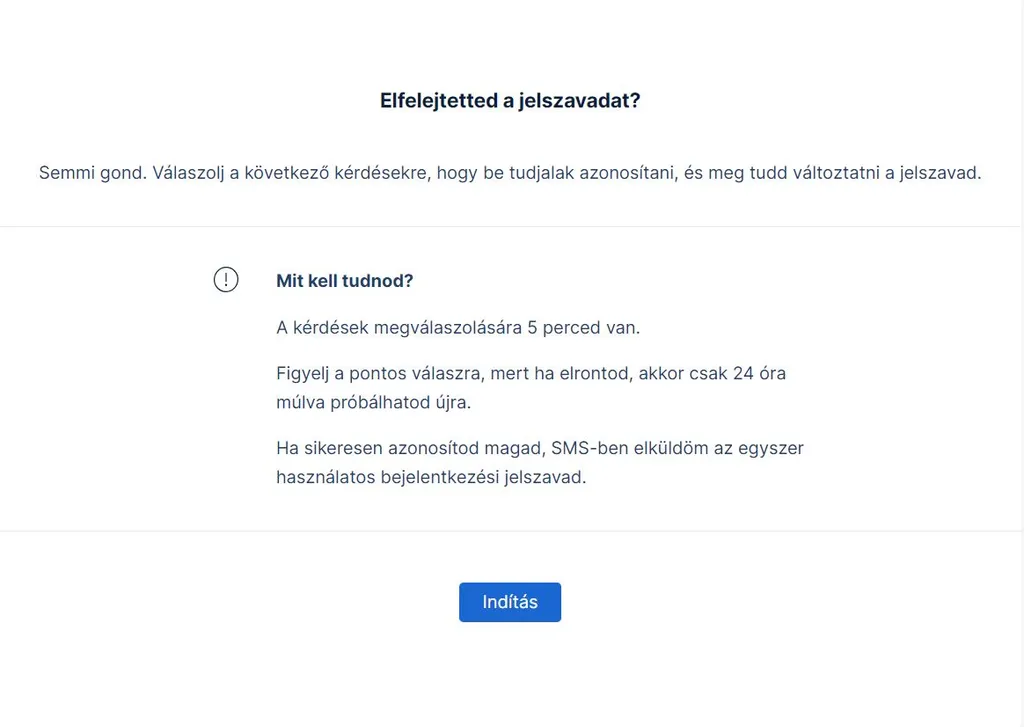Click the vertical scrollbar strip at the right edge
Image resolution: width=1024 pixels, height=727 pixels.
1020,363
